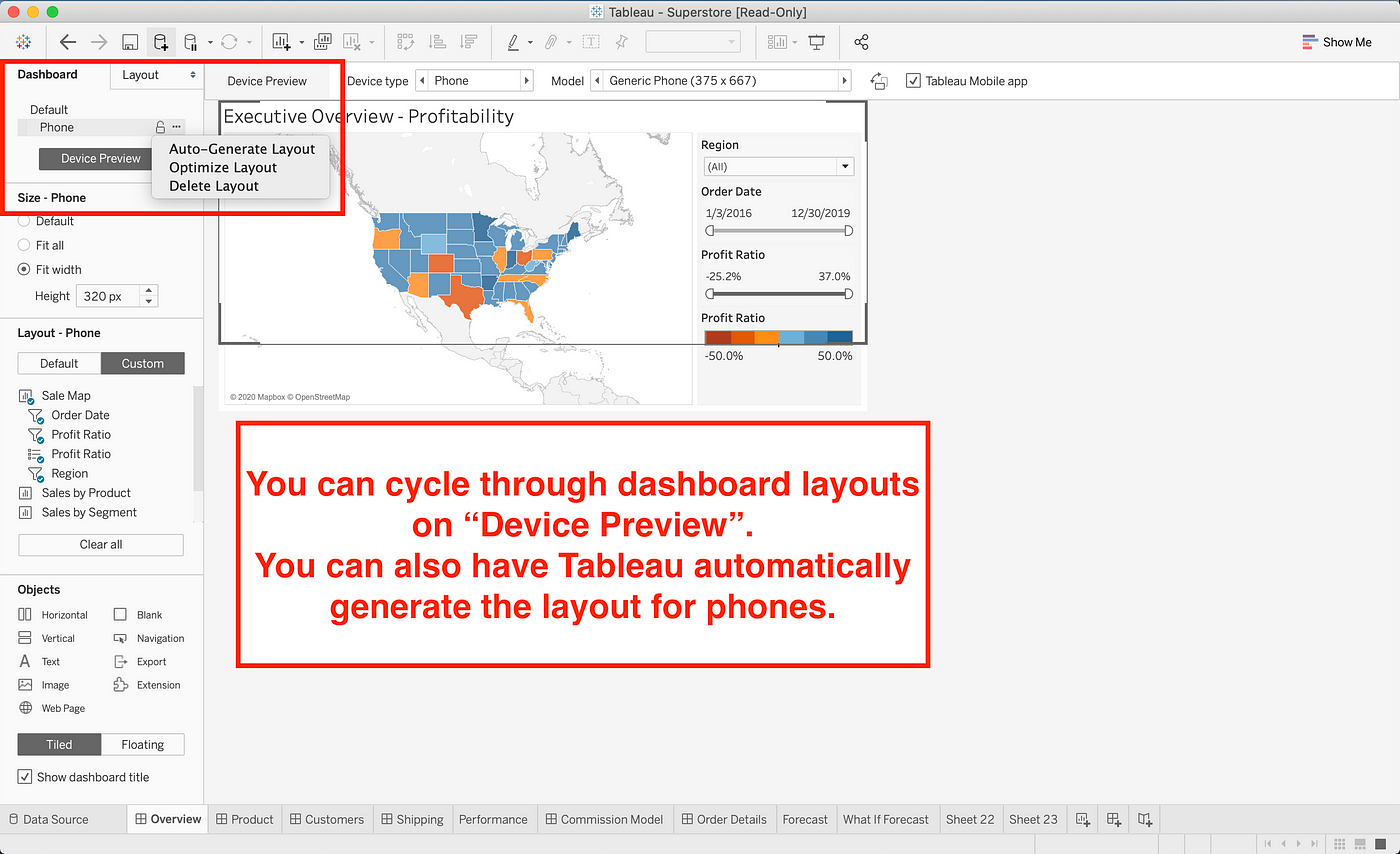Click new dashboard icon in tab bar
This screenshot has width=1400, height=854.
pos(1114,819)
